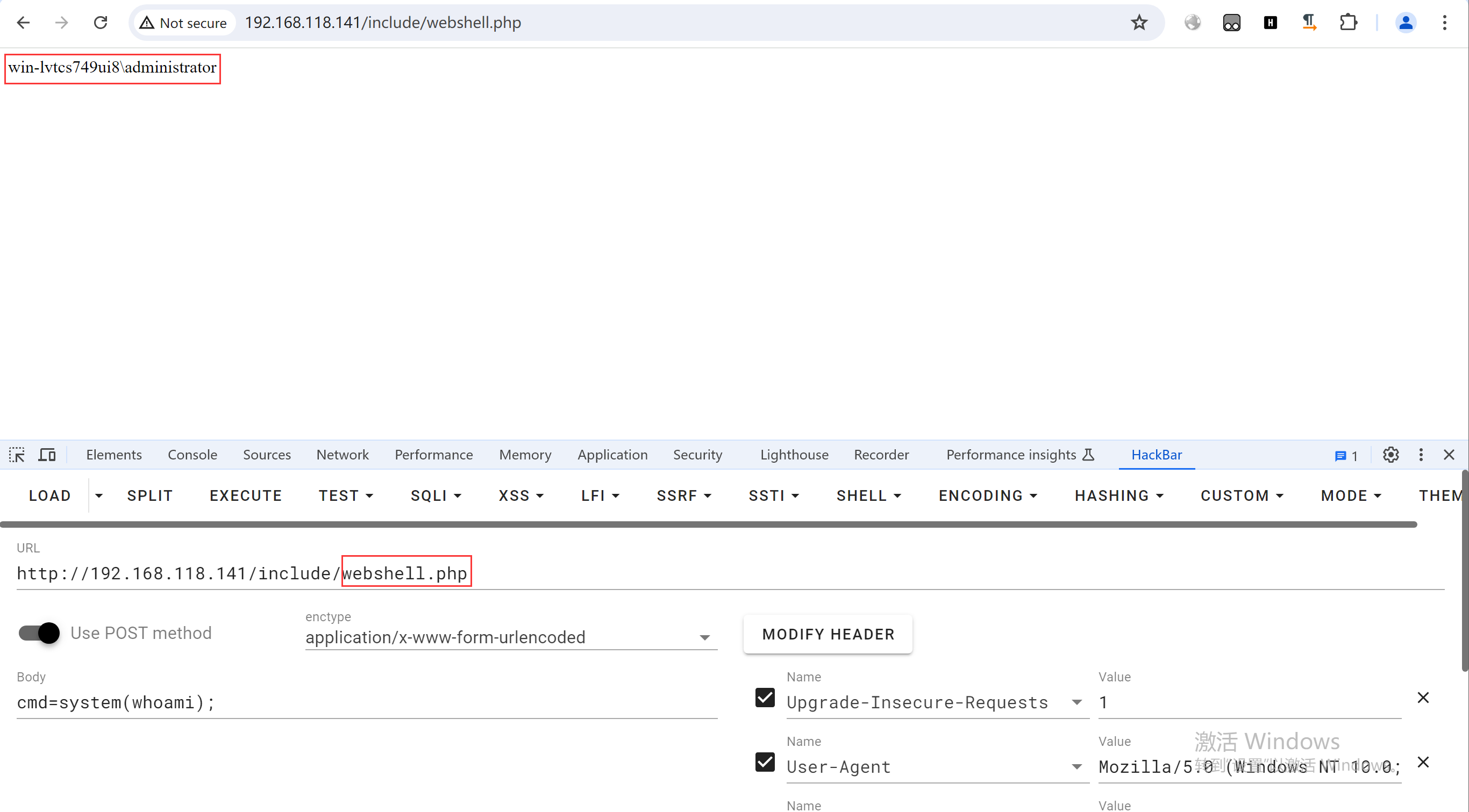Screen dimensions: 1469x812
Task: Expand the XSS dropdown menu
Action: pyautogui.click(x=521, y=496)
